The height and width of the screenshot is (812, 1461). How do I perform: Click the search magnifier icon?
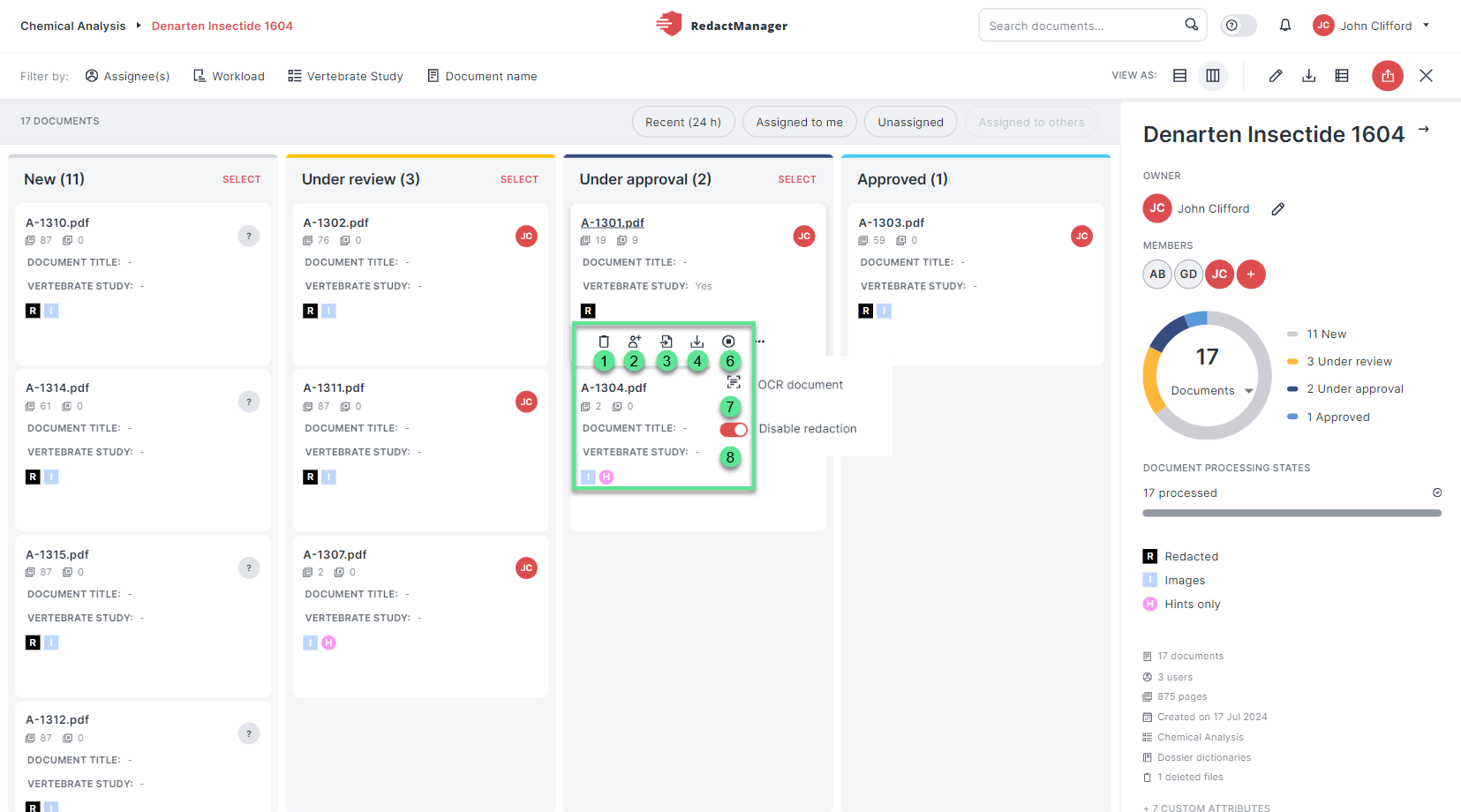[x=1191, y=25]
